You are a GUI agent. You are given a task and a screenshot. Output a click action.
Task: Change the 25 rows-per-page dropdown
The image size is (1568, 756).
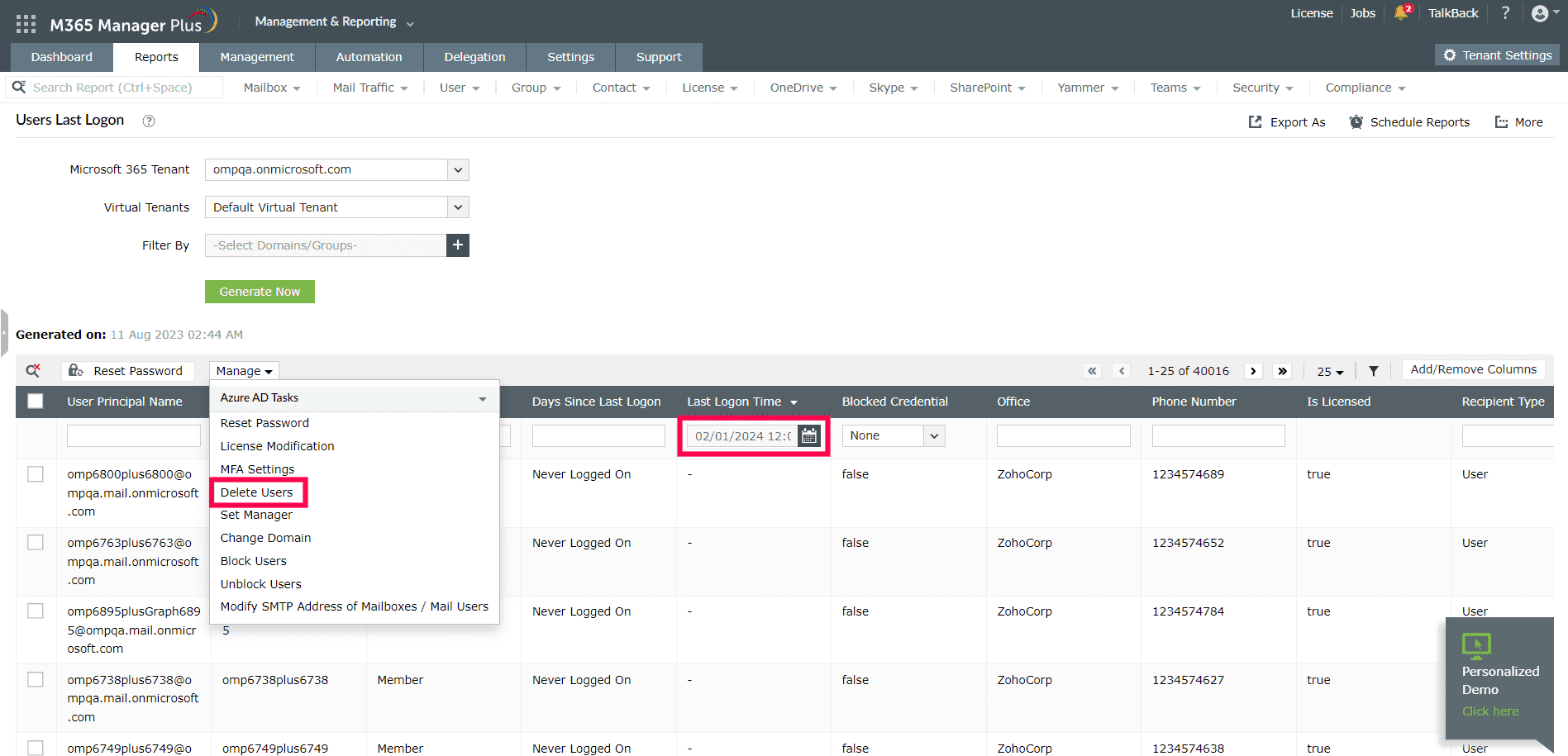tap(1331, 372)
